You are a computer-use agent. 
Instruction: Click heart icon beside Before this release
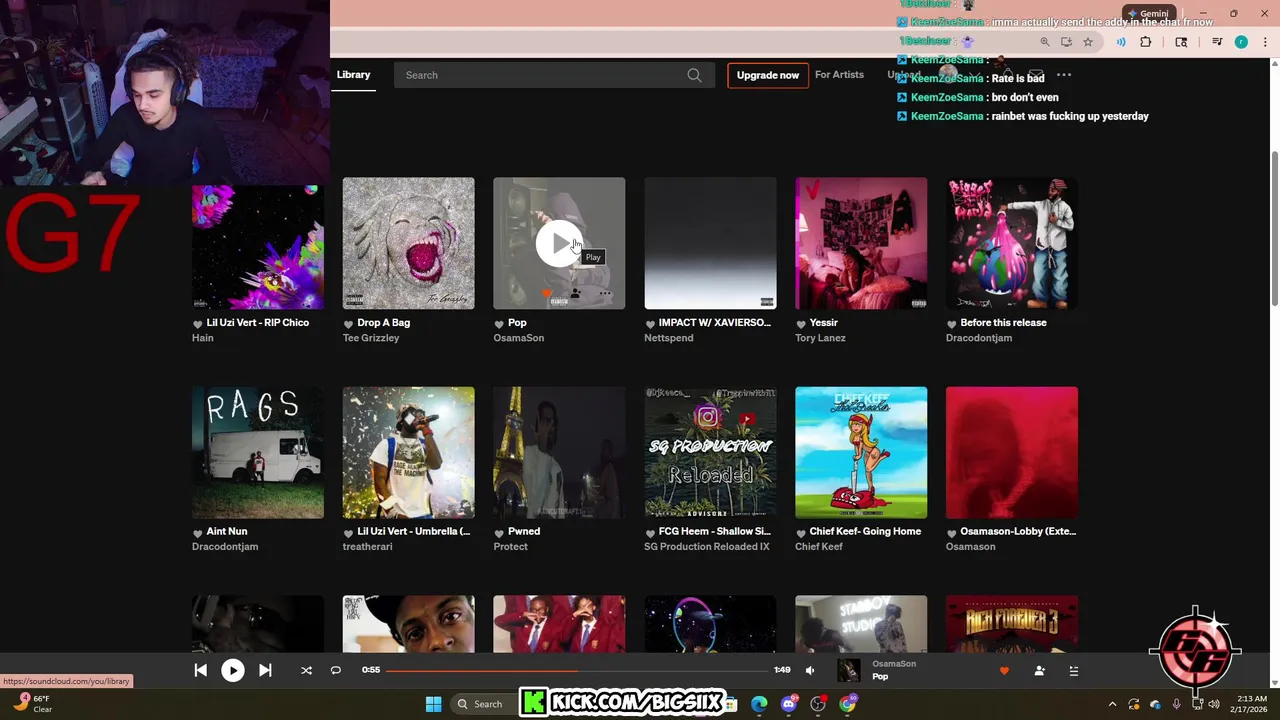click(x=952, y=324)
